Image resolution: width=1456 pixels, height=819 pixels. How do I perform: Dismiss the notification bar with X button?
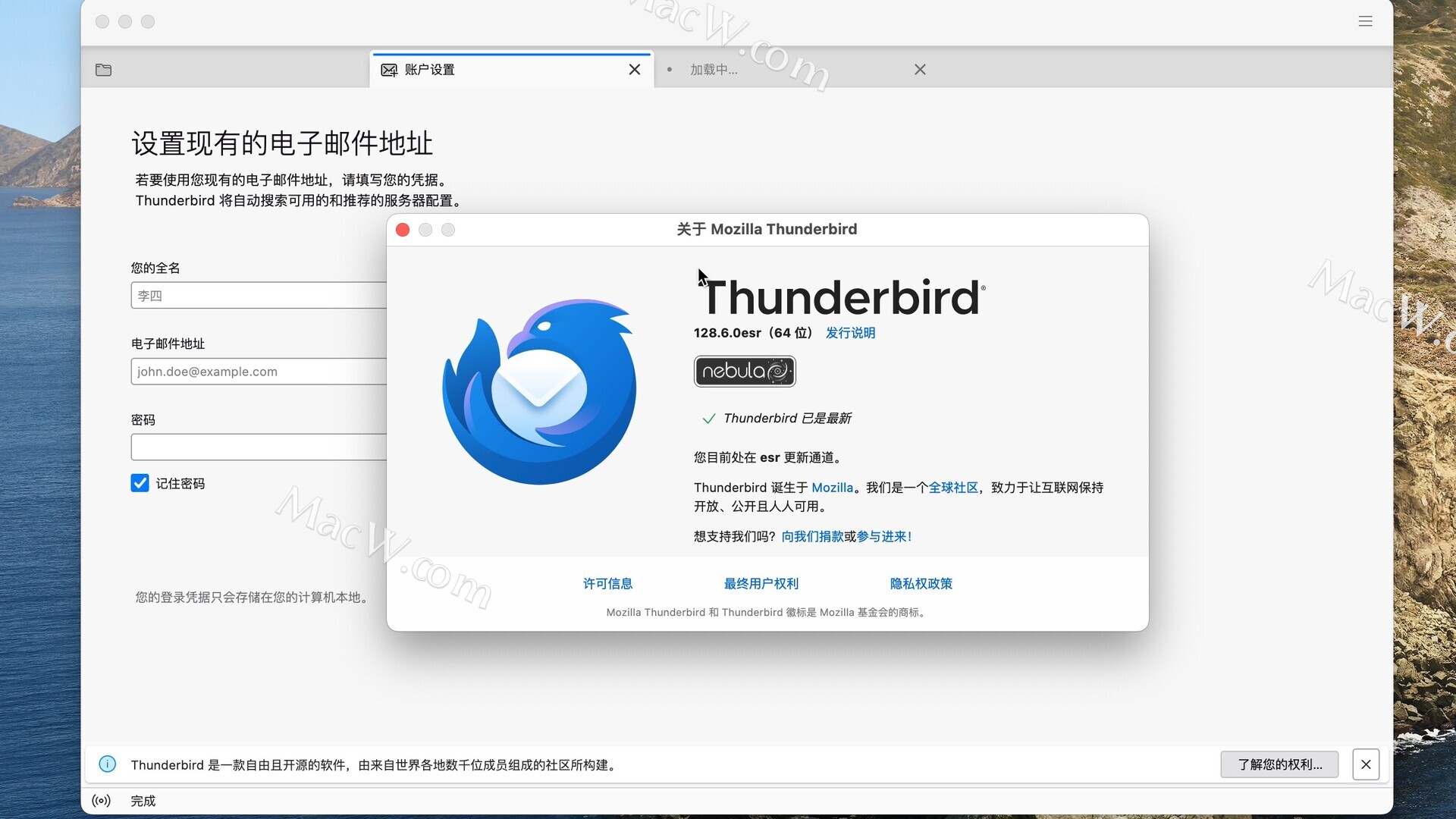click(1365, 764)
